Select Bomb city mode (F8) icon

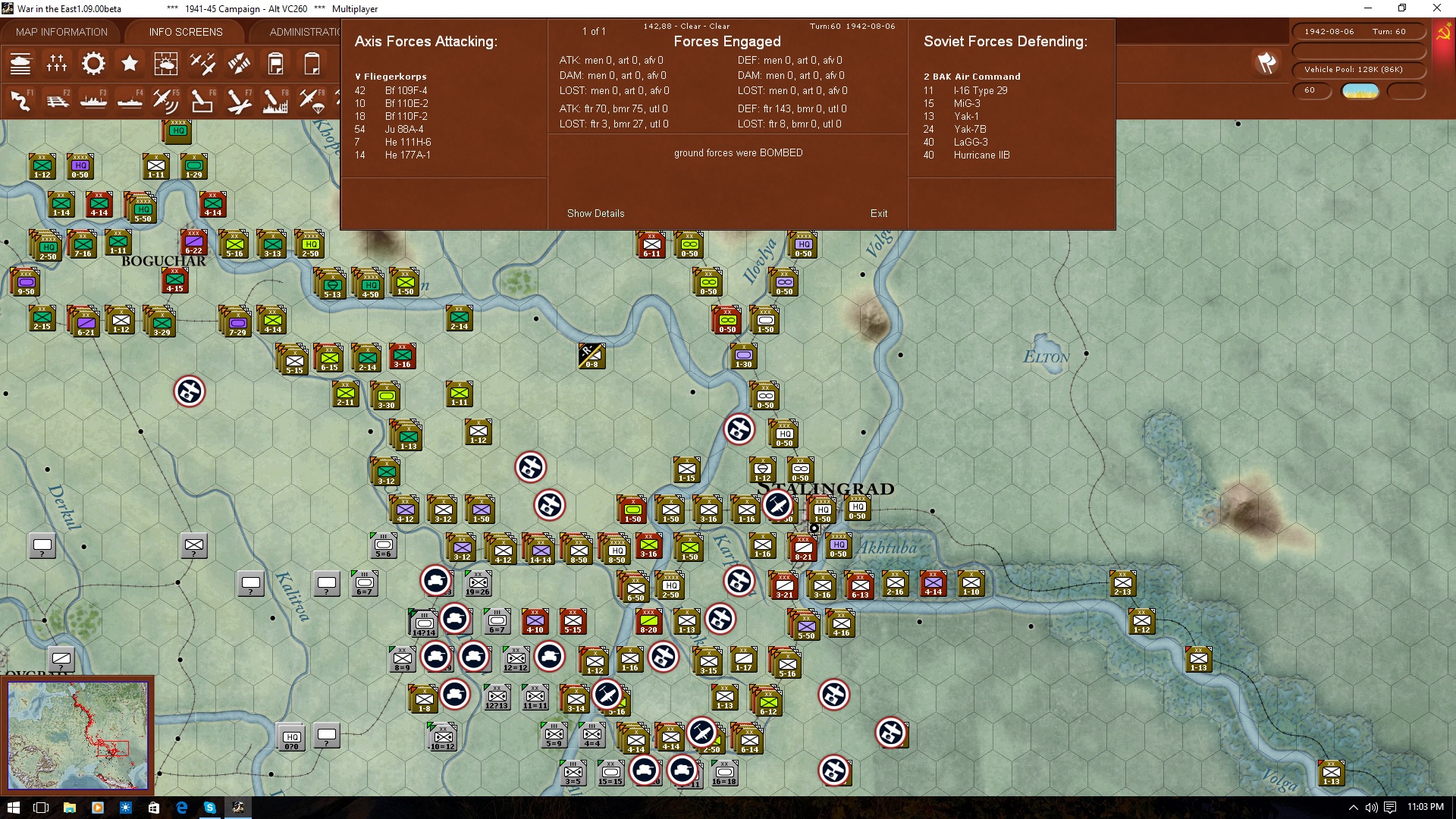pyautogui.click(x=275, y=101)
